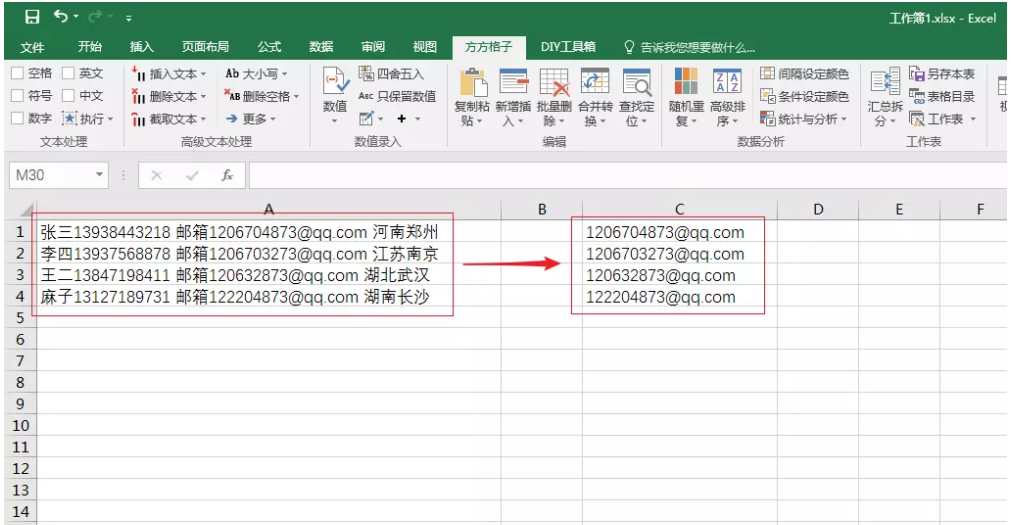This screenshot has height=525, width=1011.
Task: Check the 英文 checkbox
Action: pyautogui.click(x=68, y=74)
